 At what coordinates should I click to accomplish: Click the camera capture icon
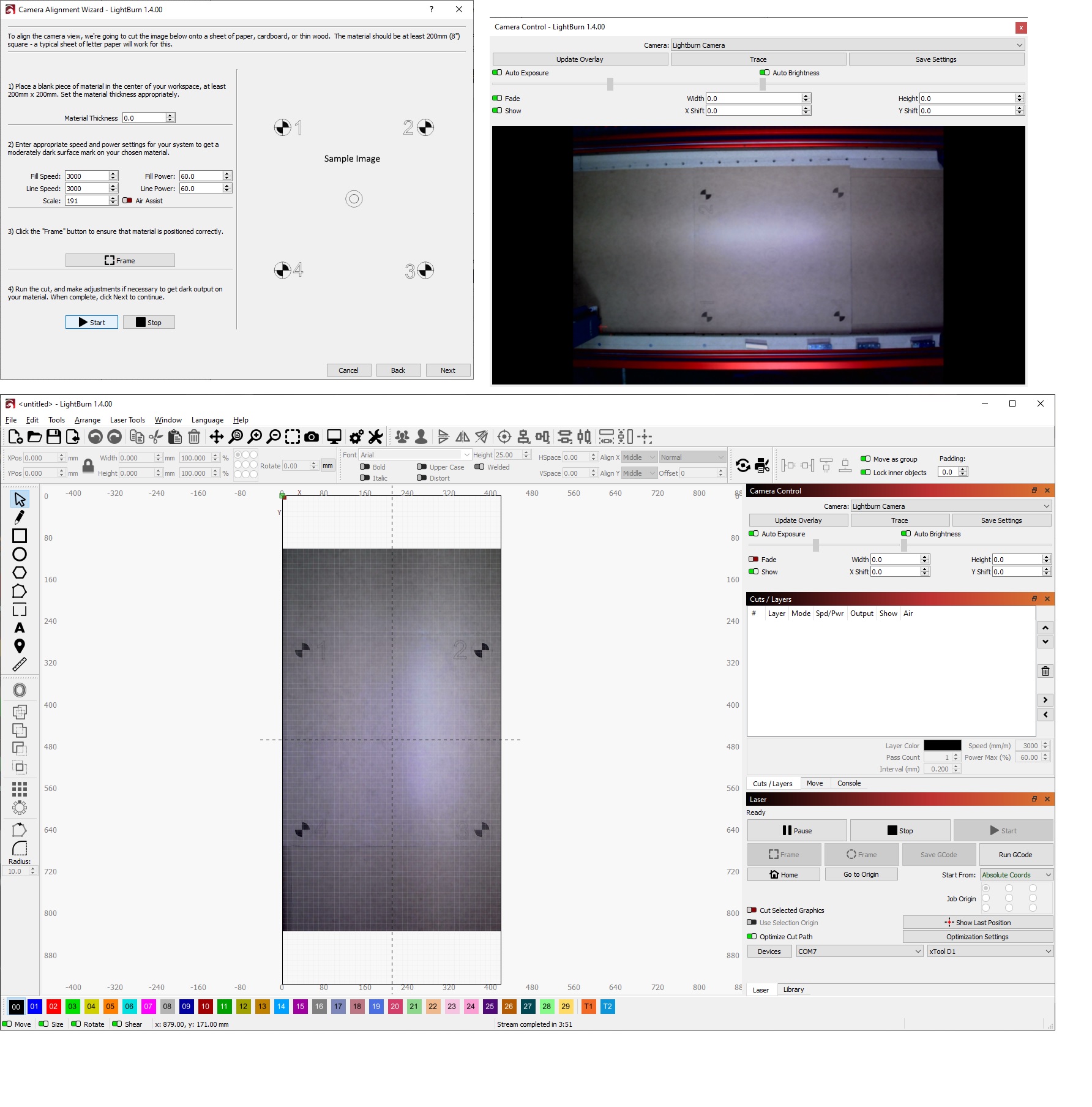(312, 437)
